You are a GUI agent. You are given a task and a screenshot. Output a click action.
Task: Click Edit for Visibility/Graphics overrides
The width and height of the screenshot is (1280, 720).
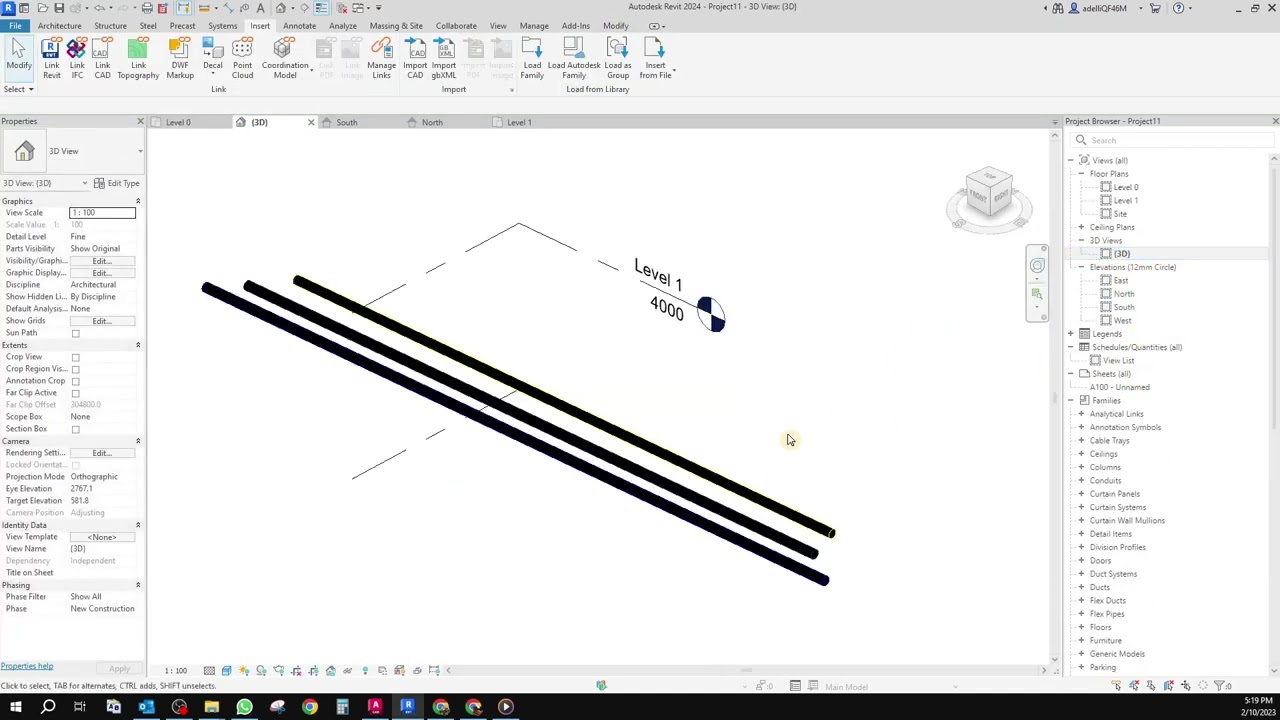(x=102, y=261)
